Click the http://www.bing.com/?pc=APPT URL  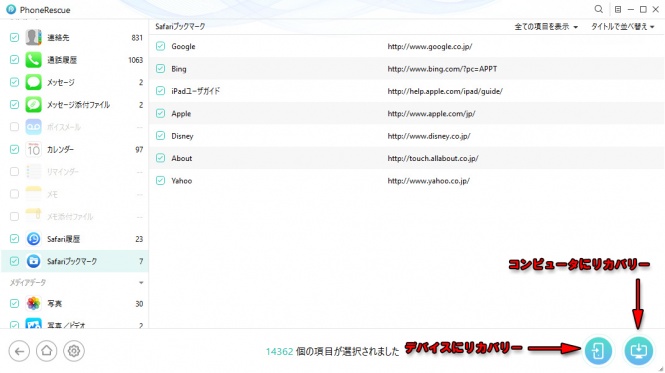click(442, 69)
